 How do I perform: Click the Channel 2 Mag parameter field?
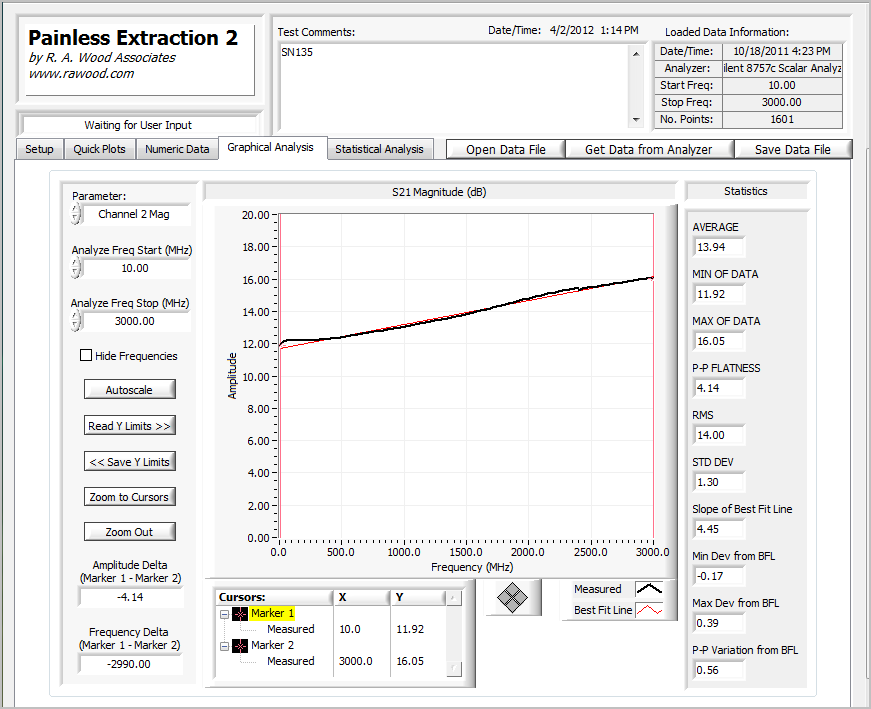pos(136,214)
